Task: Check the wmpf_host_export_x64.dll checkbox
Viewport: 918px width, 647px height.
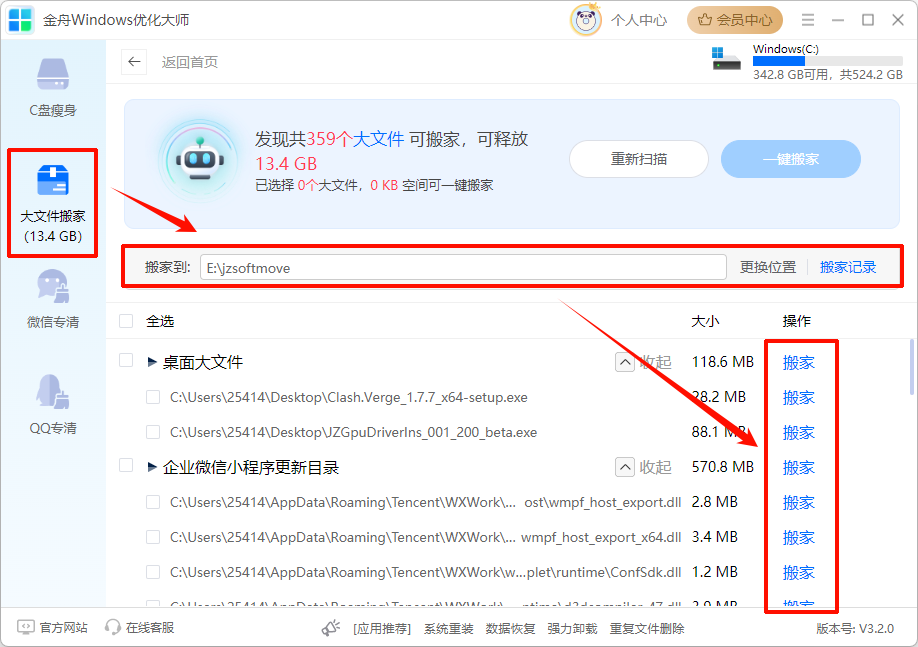Action: pos(153,537)
